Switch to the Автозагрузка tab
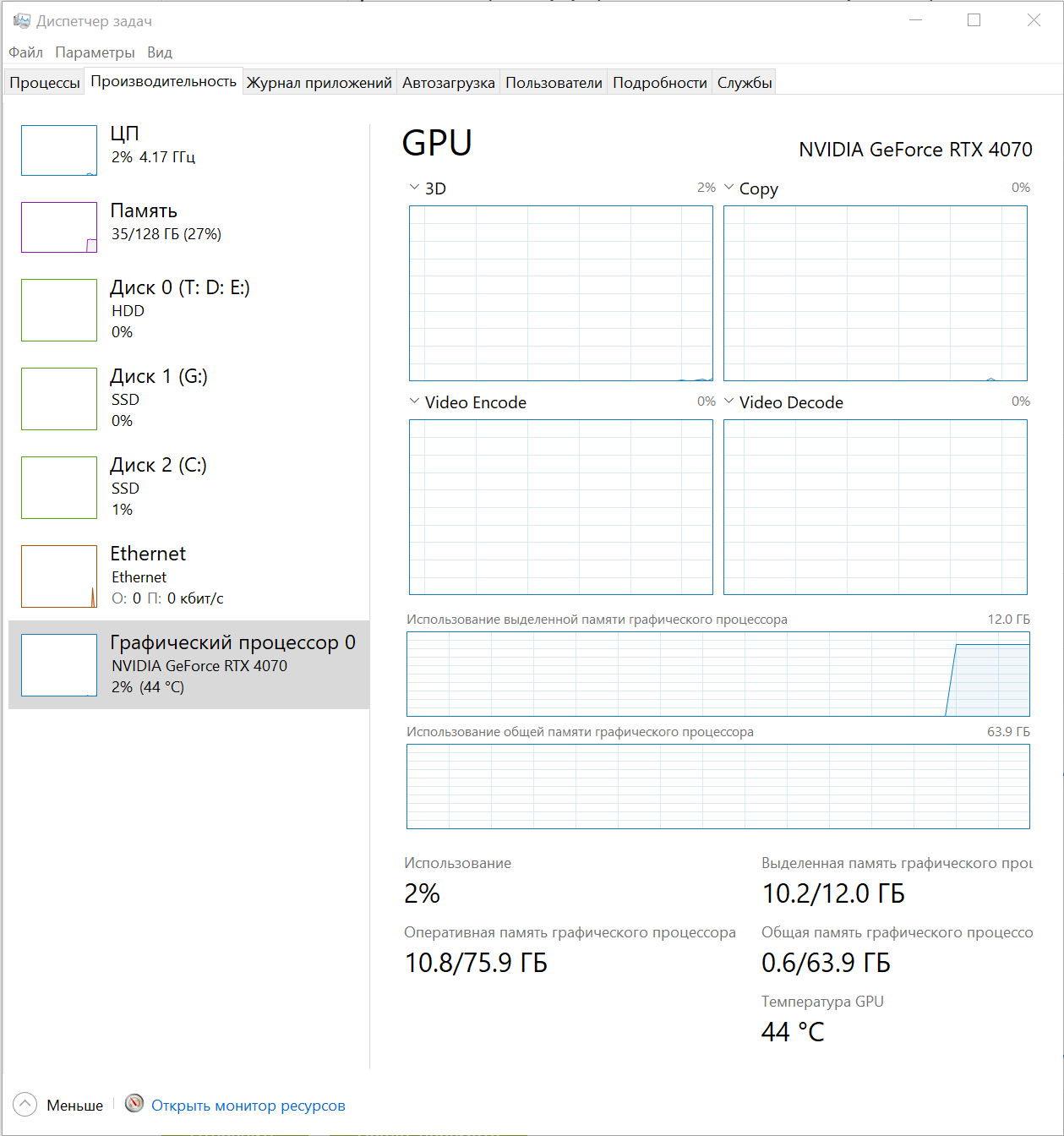This screenshot has height=1136, width=1064. (x=449, y=82)
